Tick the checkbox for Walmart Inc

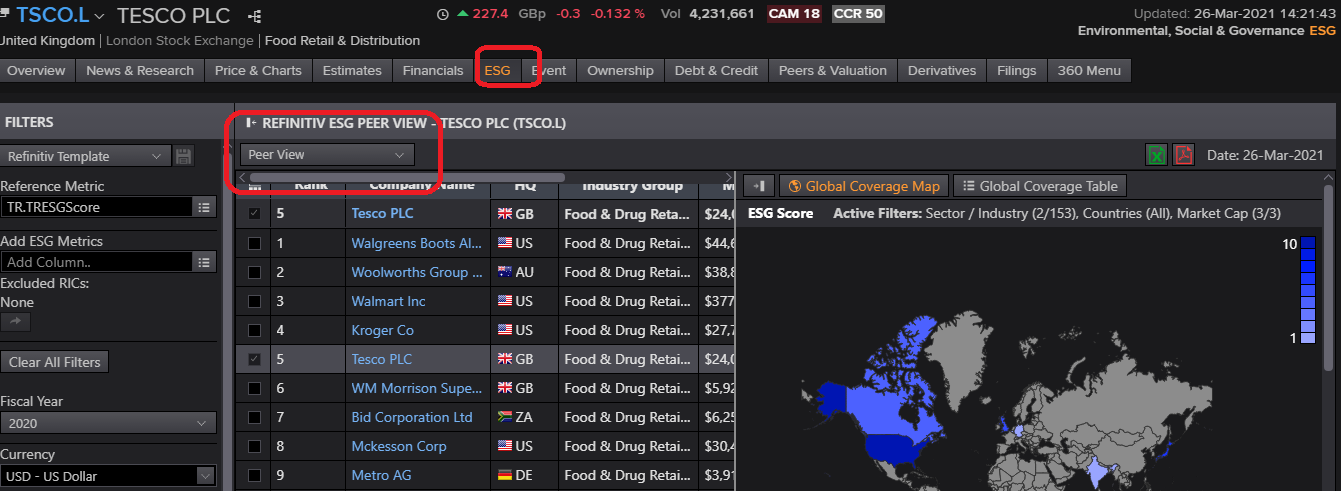click(254, 301)
